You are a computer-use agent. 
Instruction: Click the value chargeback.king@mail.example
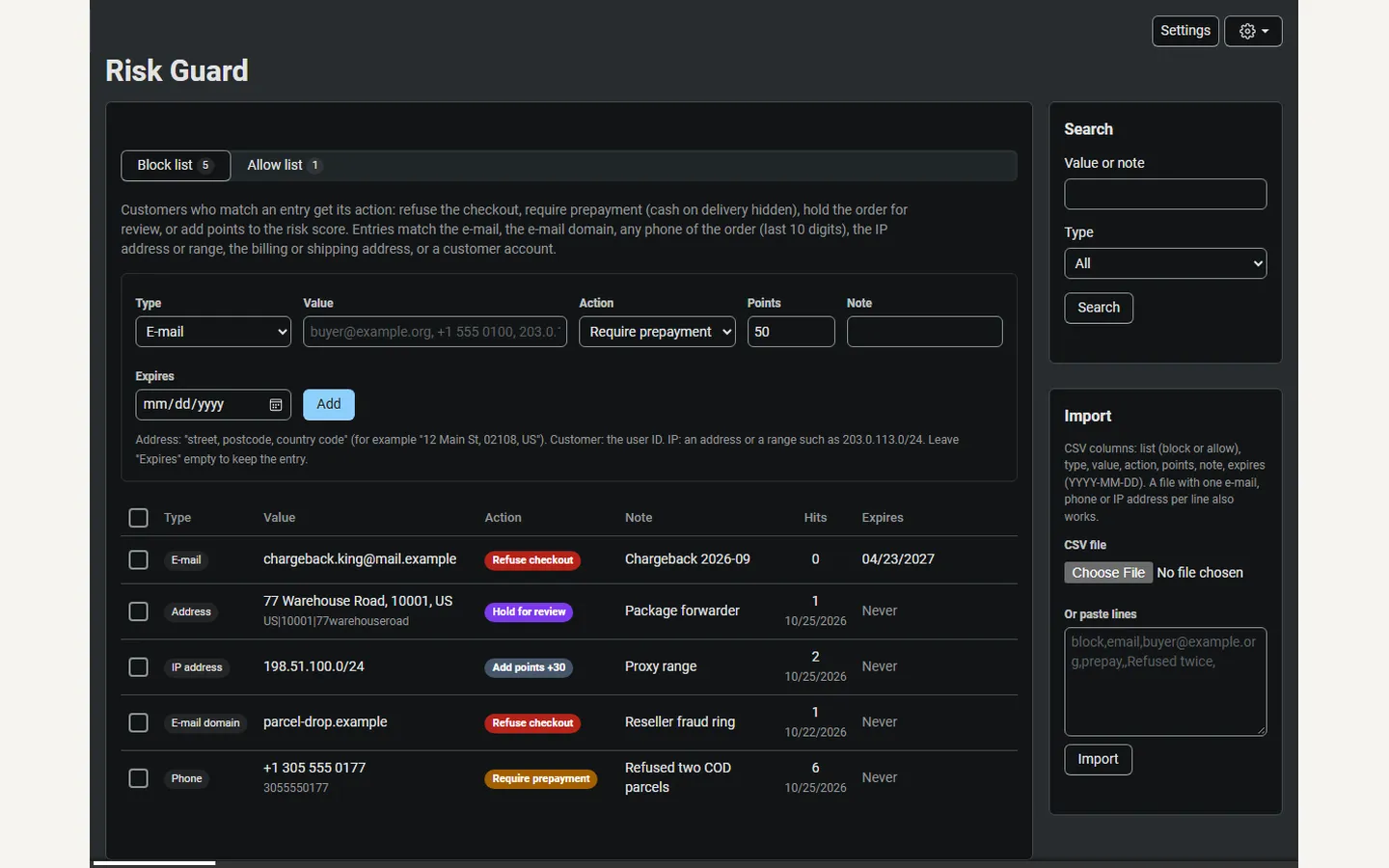[360, 559]
